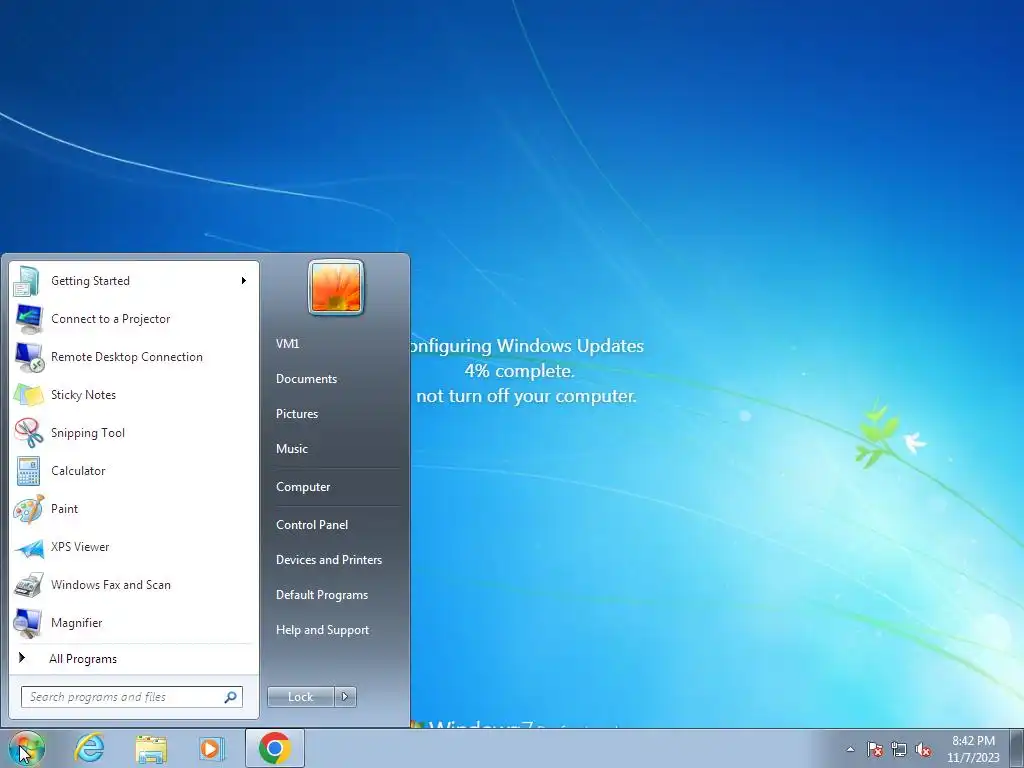The height and width of the screenshot is (768, 1024).
Task: Click the Connect to a Projector icon
Action: [28, 319]
